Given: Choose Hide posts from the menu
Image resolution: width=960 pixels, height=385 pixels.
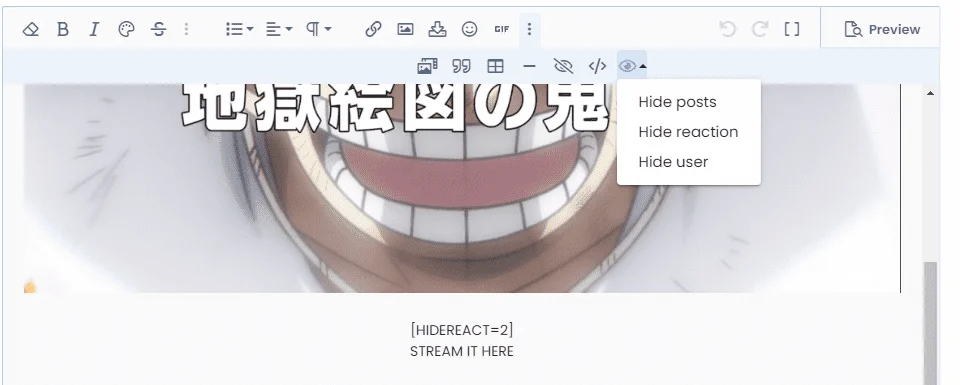Looking at the screenshot, I should tap(677, 102).
